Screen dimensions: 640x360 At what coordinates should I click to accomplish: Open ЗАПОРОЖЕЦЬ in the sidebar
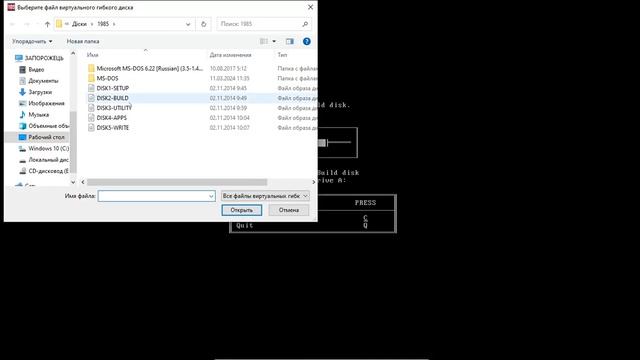(x=40, y=58)
